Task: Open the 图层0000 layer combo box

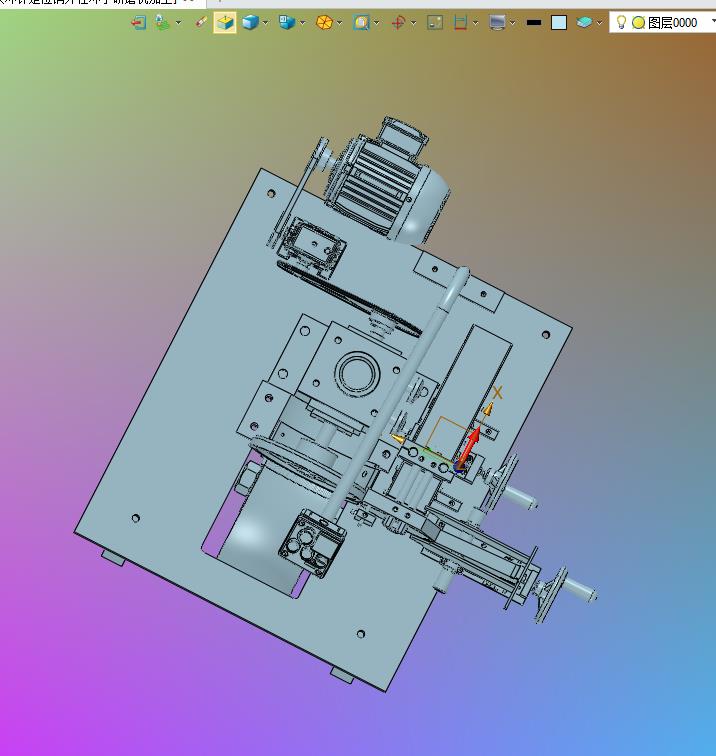Action: pyautogui.click(x=663, y=23)
